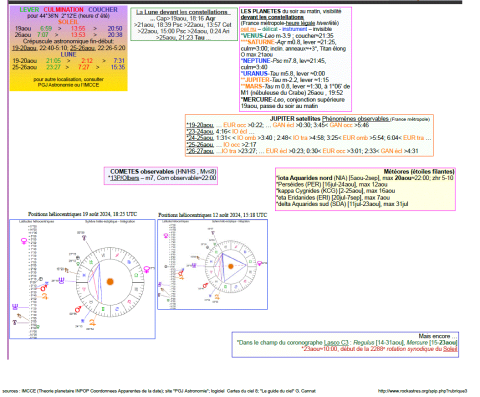Click the orange Jupiter symbol beneath the 19 août zodiac wheel
The width and height of the screenshot is (480, 397).
click(x=92, y=322)
